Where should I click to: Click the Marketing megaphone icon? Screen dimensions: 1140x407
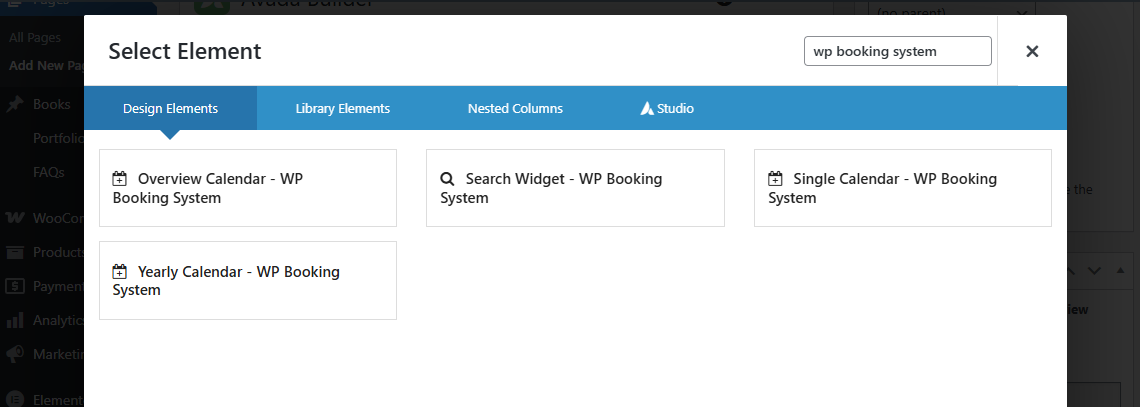[x=15, y=354]
